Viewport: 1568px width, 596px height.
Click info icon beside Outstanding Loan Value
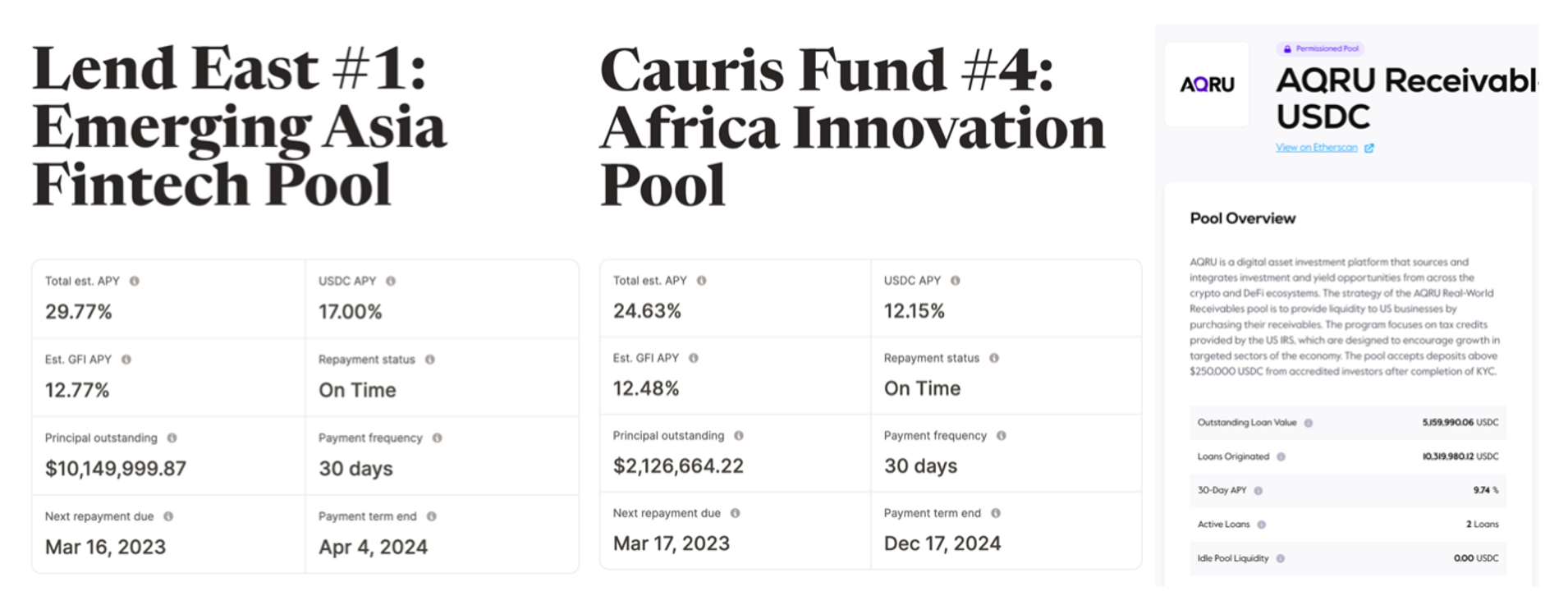(x=1309, y=423)
